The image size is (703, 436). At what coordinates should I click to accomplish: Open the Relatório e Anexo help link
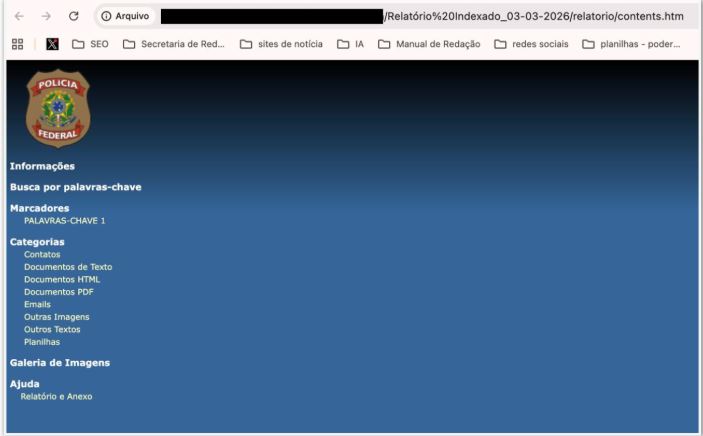pyautogui.click(x=56, y=396)
